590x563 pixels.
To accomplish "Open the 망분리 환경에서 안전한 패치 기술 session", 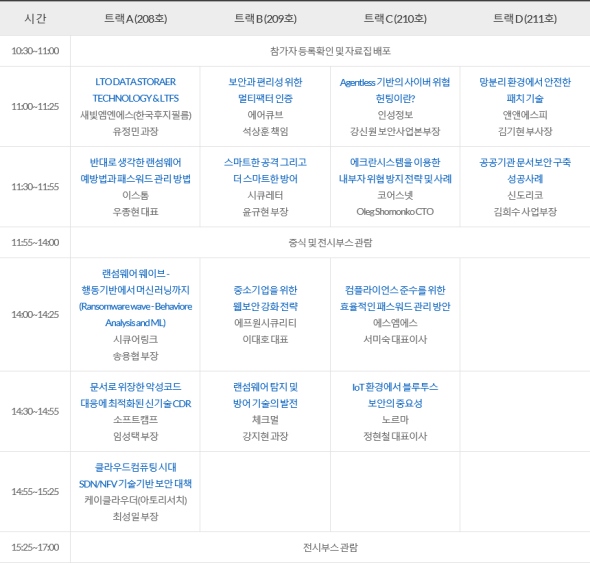I will (x=525, y=90).
